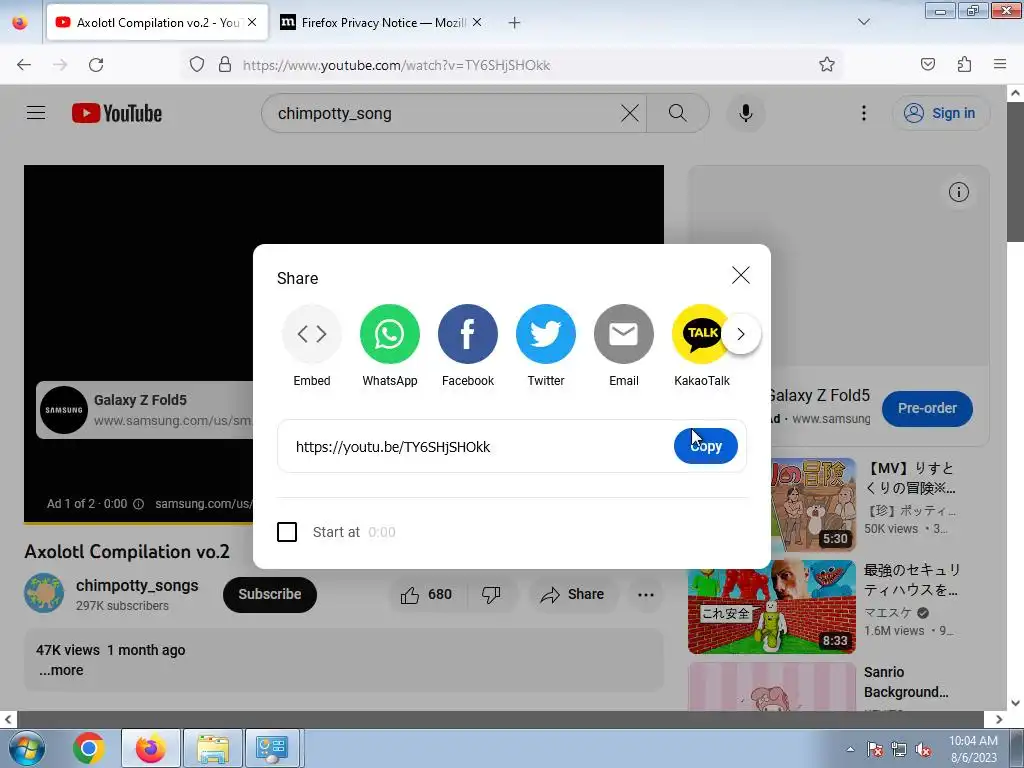Subscribe to chimpotty_songs
The image size is (1024, 768).
(x=270, y=594)
